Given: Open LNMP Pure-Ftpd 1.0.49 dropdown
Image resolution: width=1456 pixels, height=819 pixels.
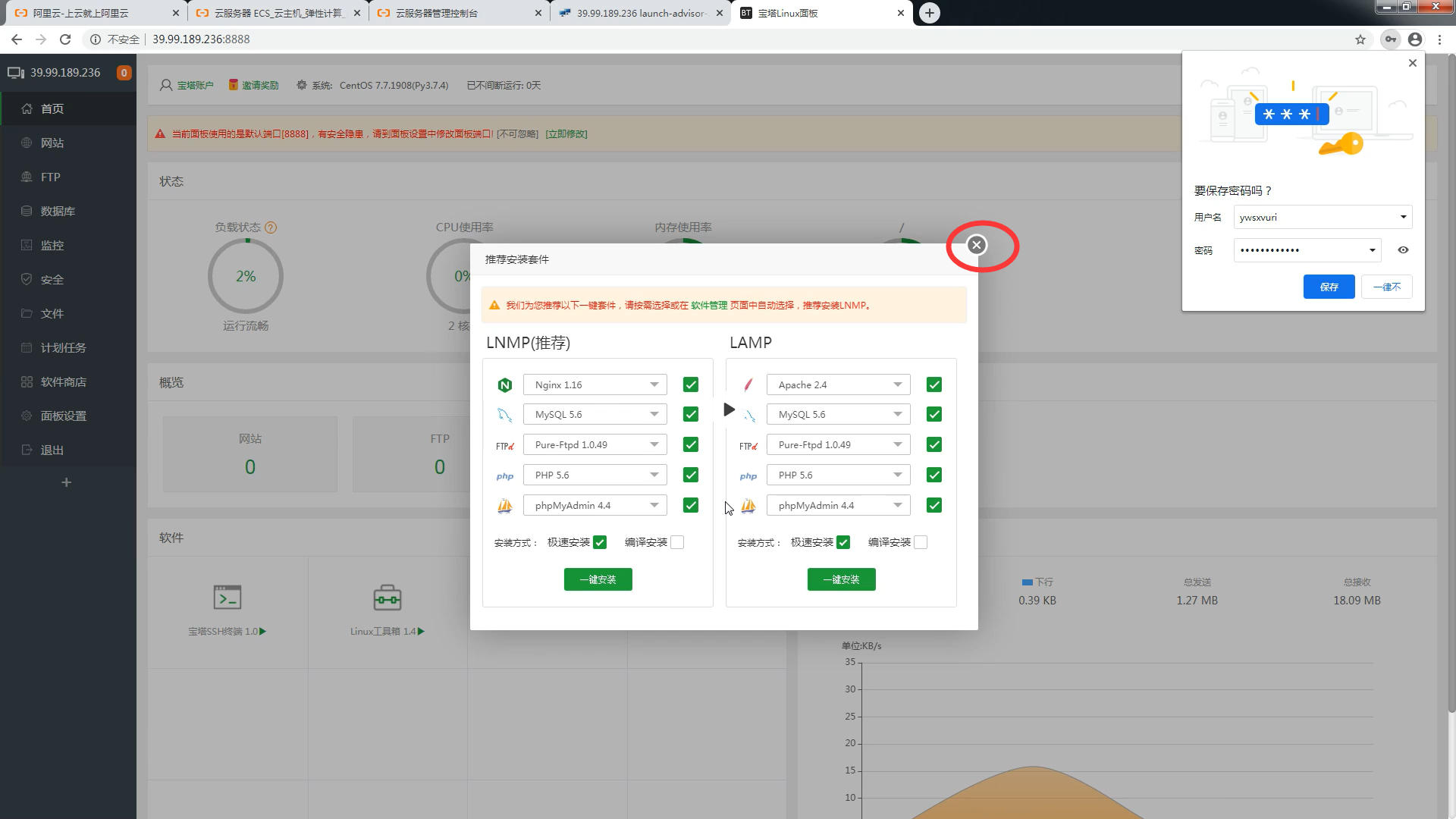Looking at the screenshot, I should click(595, 445).
